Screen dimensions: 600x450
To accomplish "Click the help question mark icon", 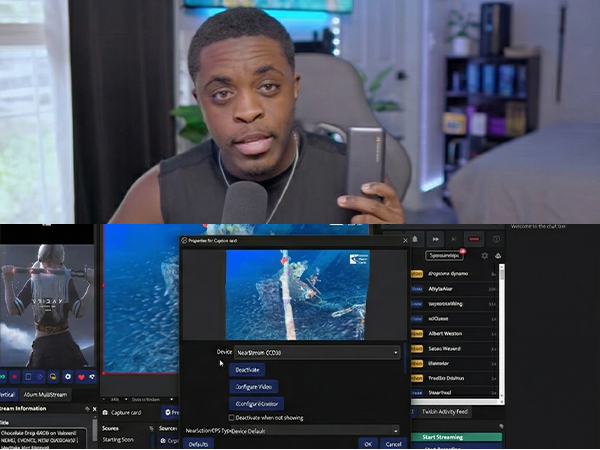I will (x=496, y=239).
